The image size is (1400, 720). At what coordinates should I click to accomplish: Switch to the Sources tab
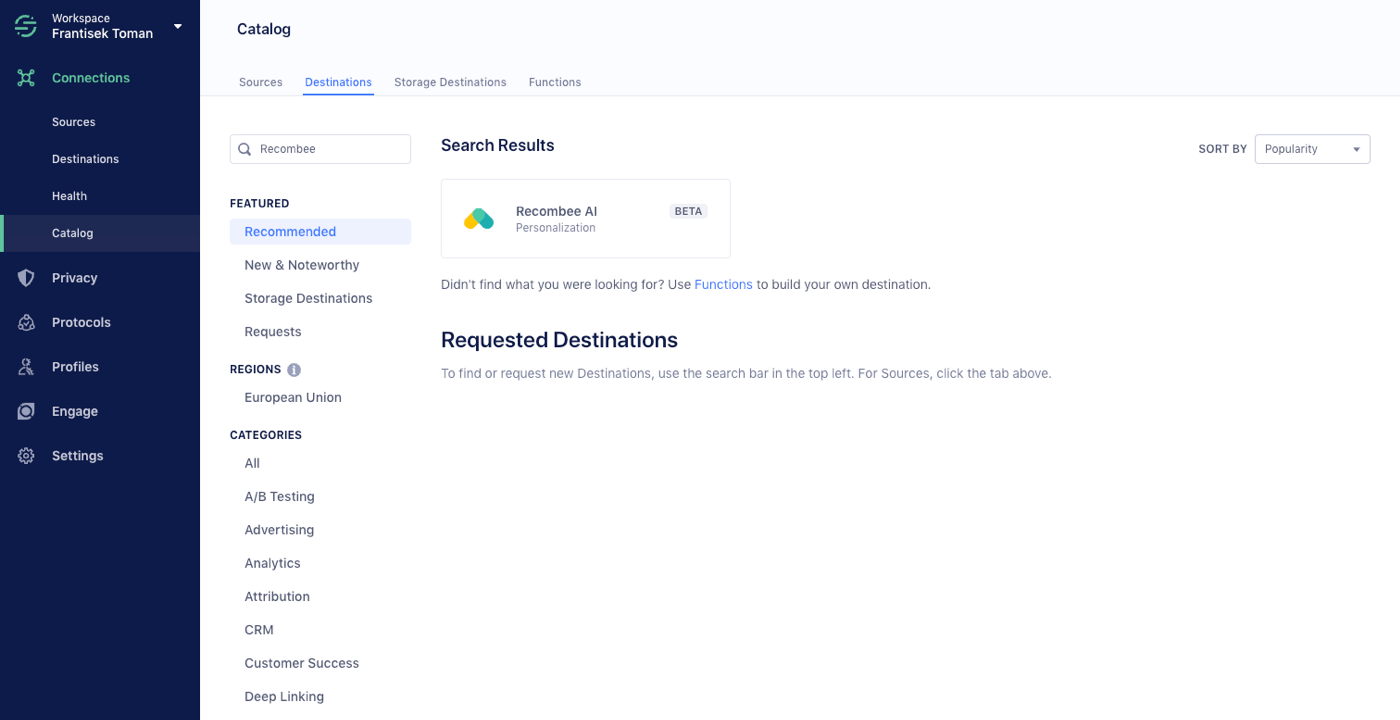(261, 82)
